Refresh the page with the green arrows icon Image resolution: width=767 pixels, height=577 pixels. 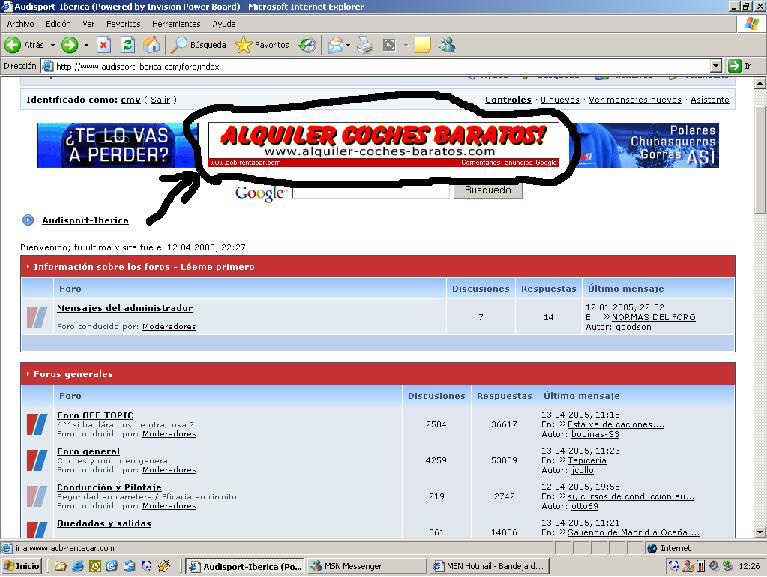128,45
